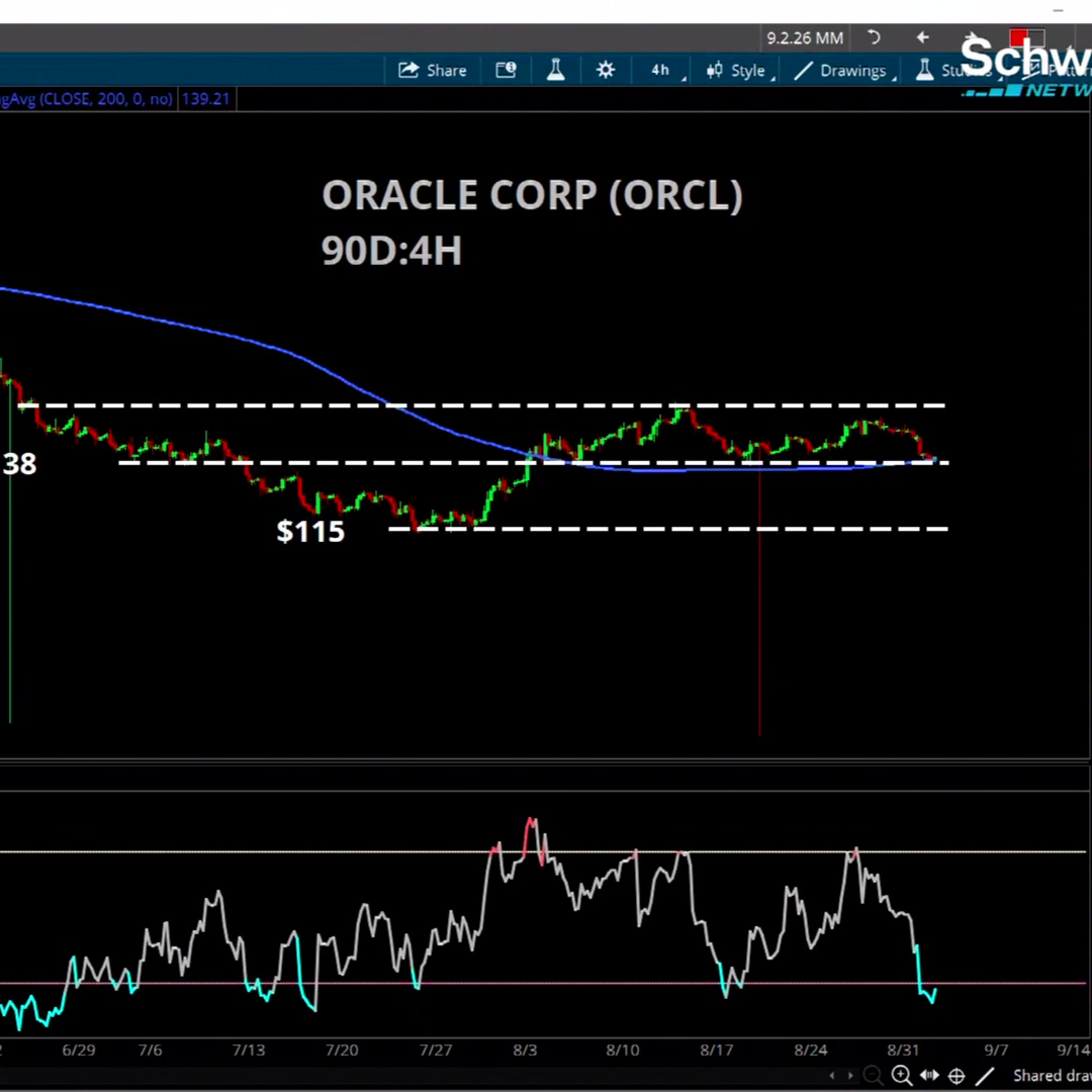
Task: Select the 38 price label at left edge
Action: pyautogui.click(x=19, y=464)
